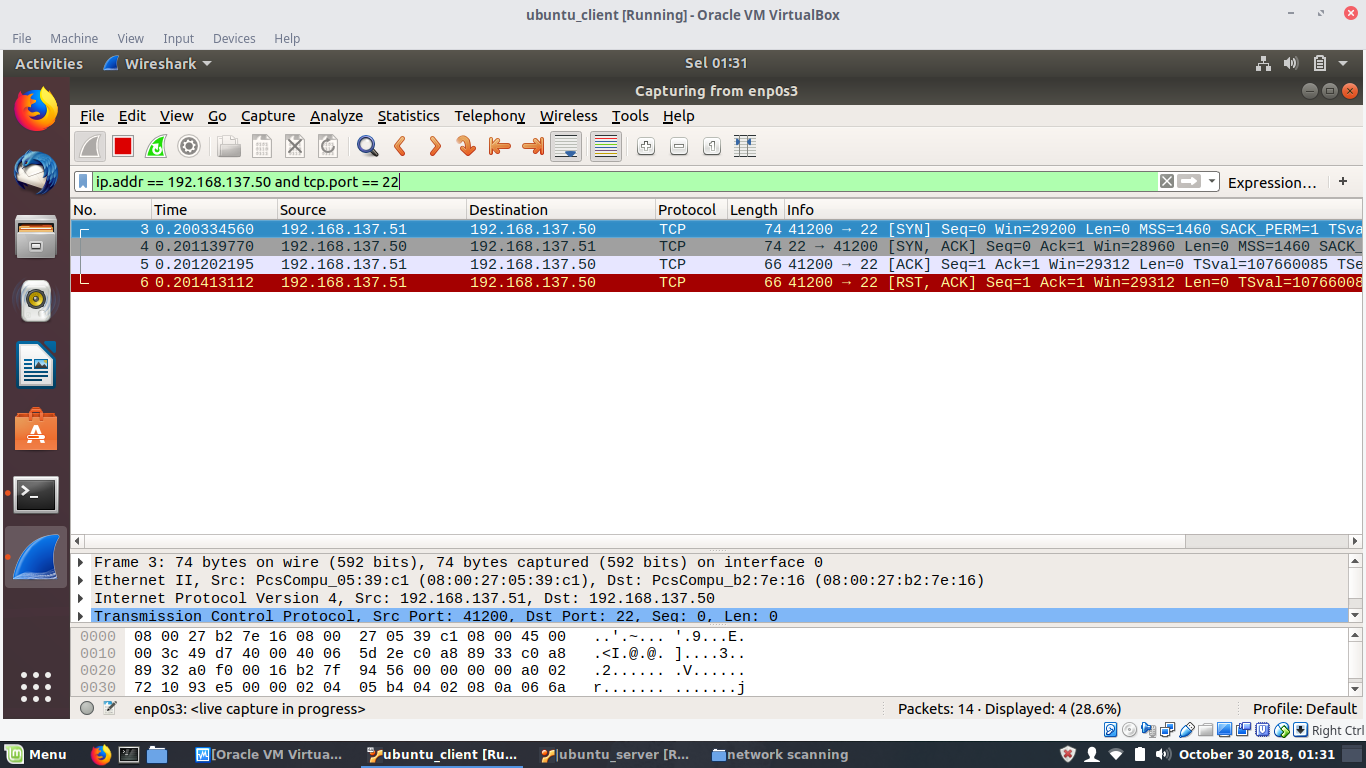Click the Go to specified packet icon
The width and height of the screenshot is (1366, 768).
(x=467, y=147)
